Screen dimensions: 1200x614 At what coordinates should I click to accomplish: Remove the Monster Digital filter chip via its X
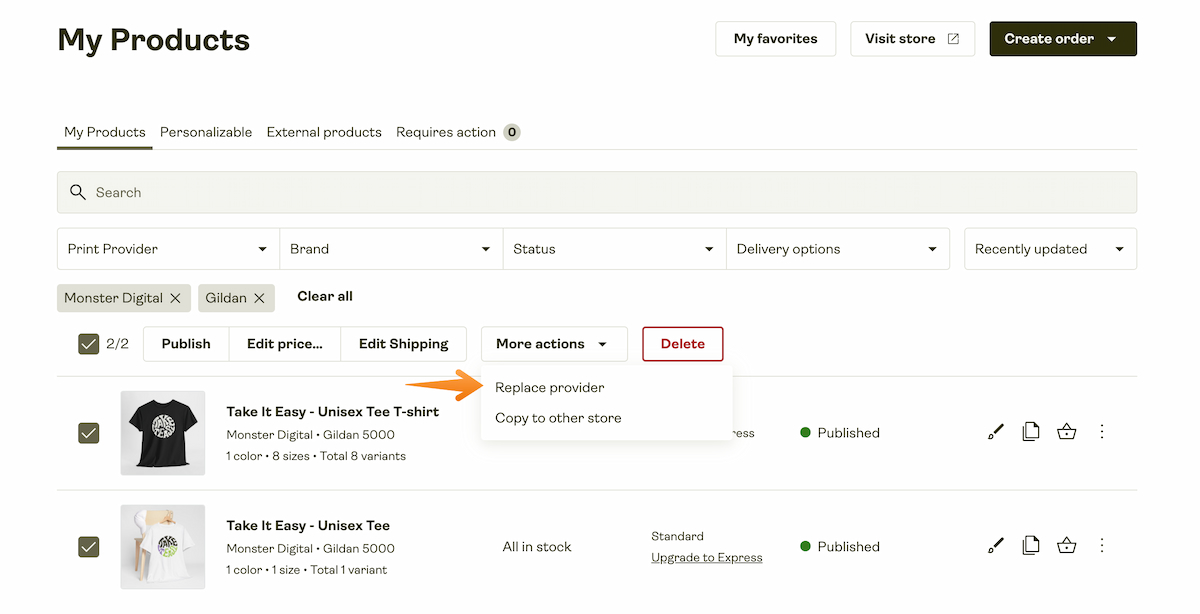click(x=177, y=297)
